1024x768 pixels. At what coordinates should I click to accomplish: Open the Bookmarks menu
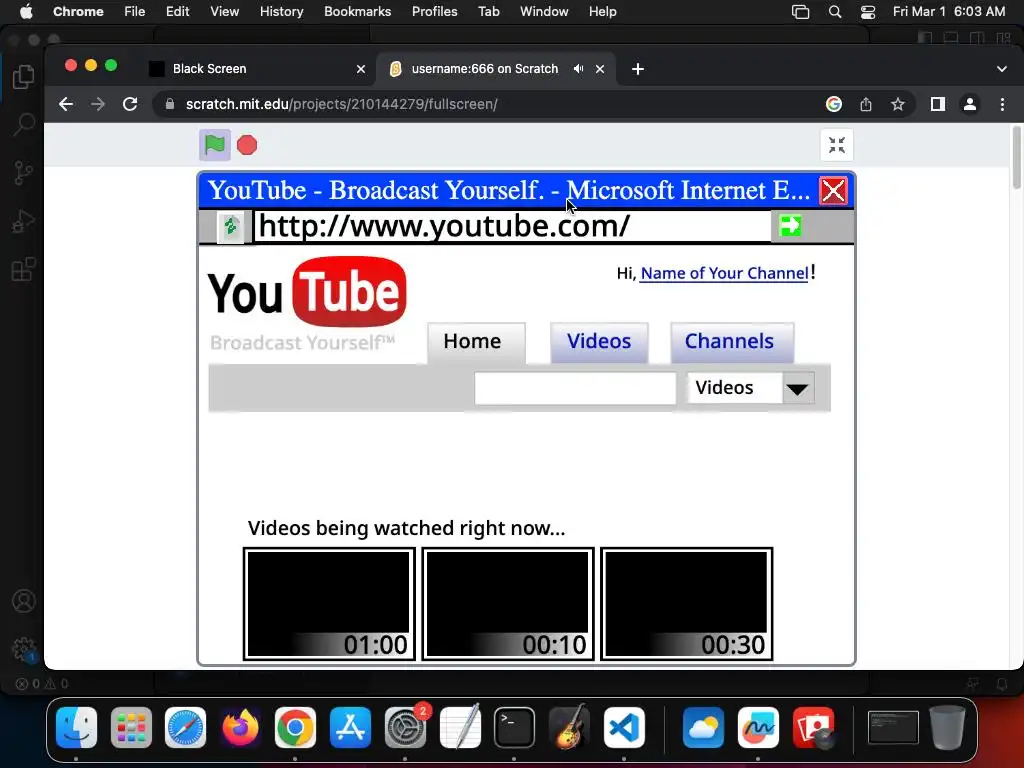tap(357, 12)
